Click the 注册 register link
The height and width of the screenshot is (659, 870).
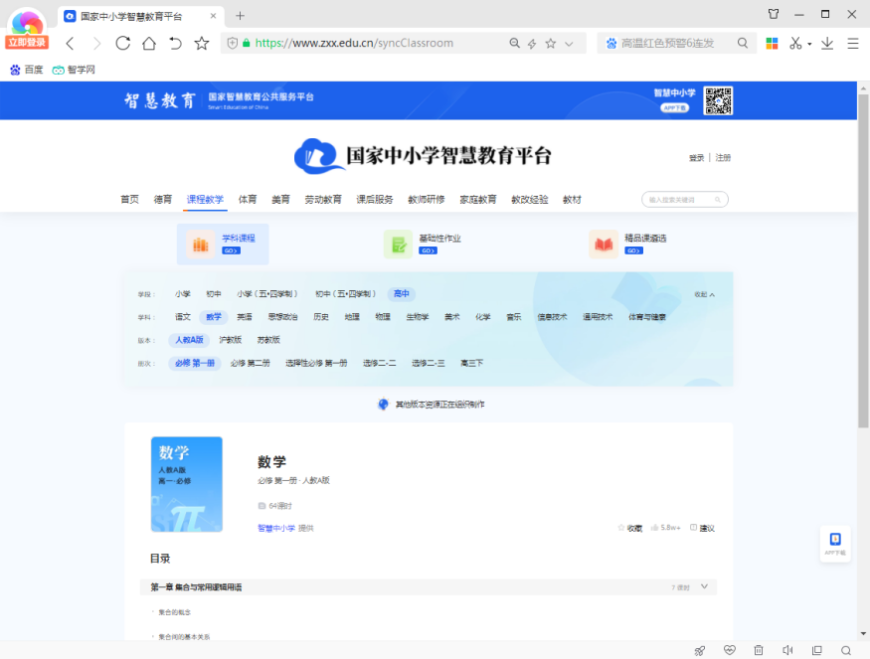click(x=723, y=158)
